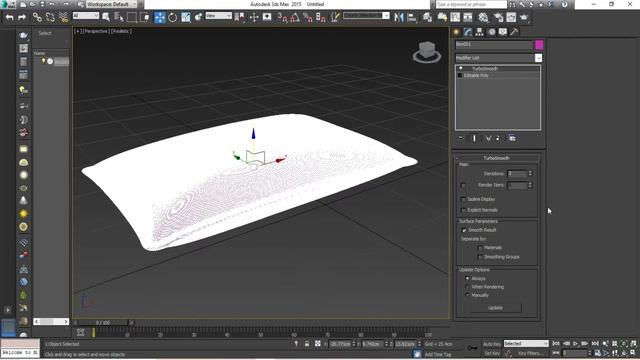The image size is (640, 360).
Task: Click the Align tool icon
Action: click(412, 17)
